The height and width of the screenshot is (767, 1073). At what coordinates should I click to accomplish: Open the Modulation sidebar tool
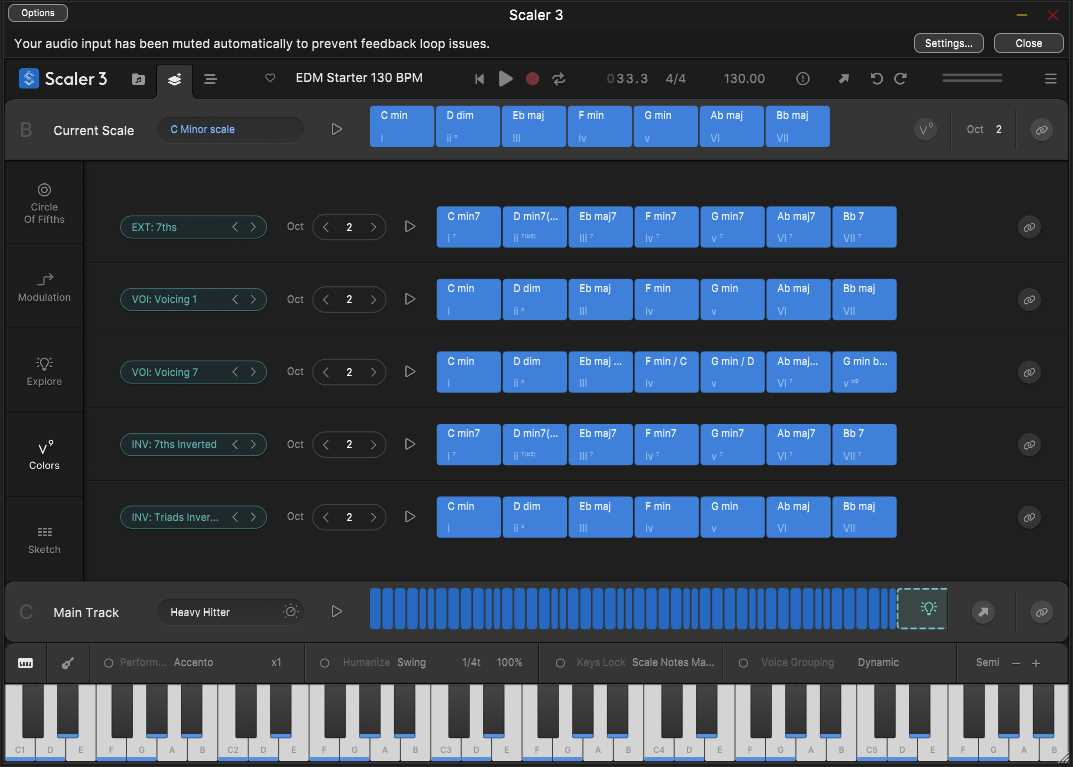pyautogui.click(x=44, y=287)
